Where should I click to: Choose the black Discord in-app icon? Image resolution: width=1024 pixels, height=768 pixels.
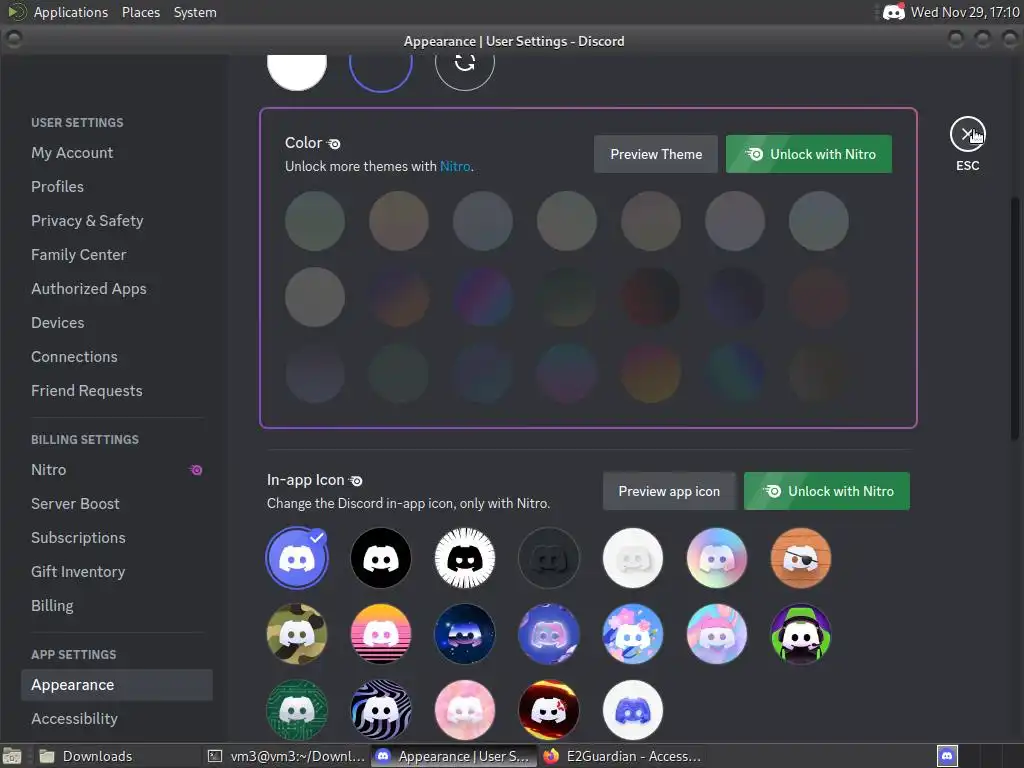click(x=381, y=558)
